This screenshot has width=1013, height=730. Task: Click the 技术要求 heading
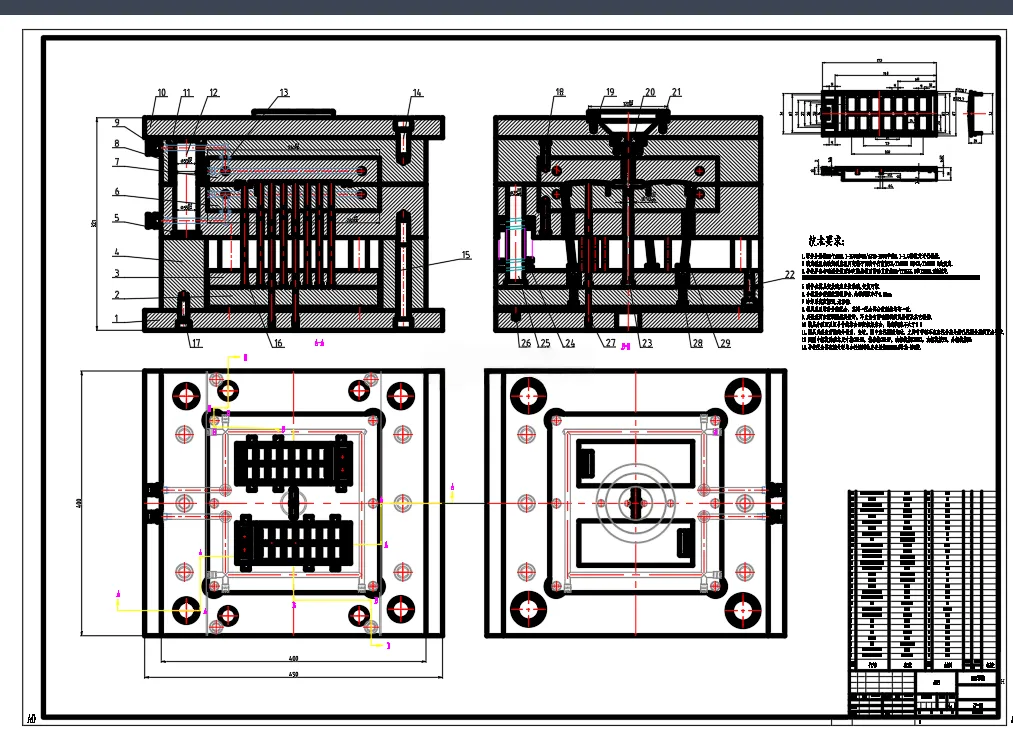coord(826,241)
